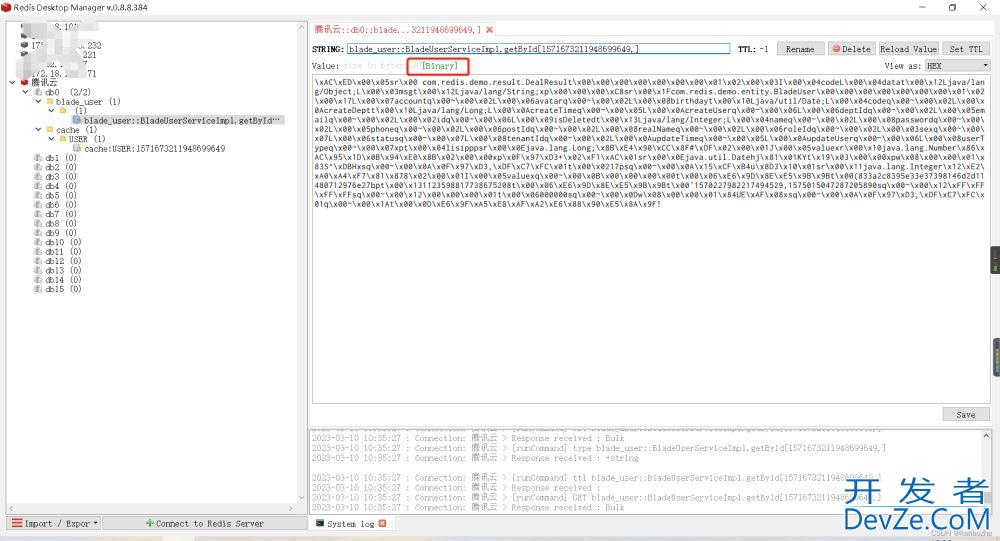
Task: Click the red 腾讯云 server connection icon
Action: [x=25, y=82]
